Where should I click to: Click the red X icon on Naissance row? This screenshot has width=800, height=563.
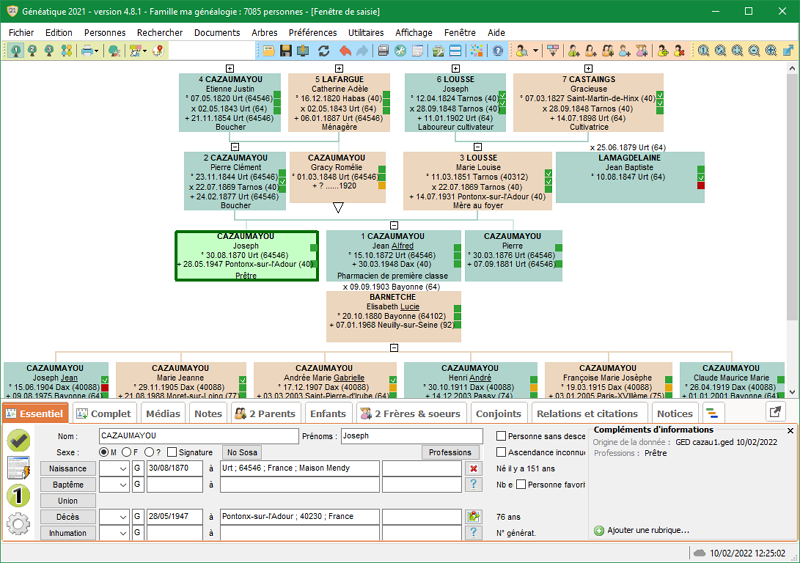[x=473, y=469]
